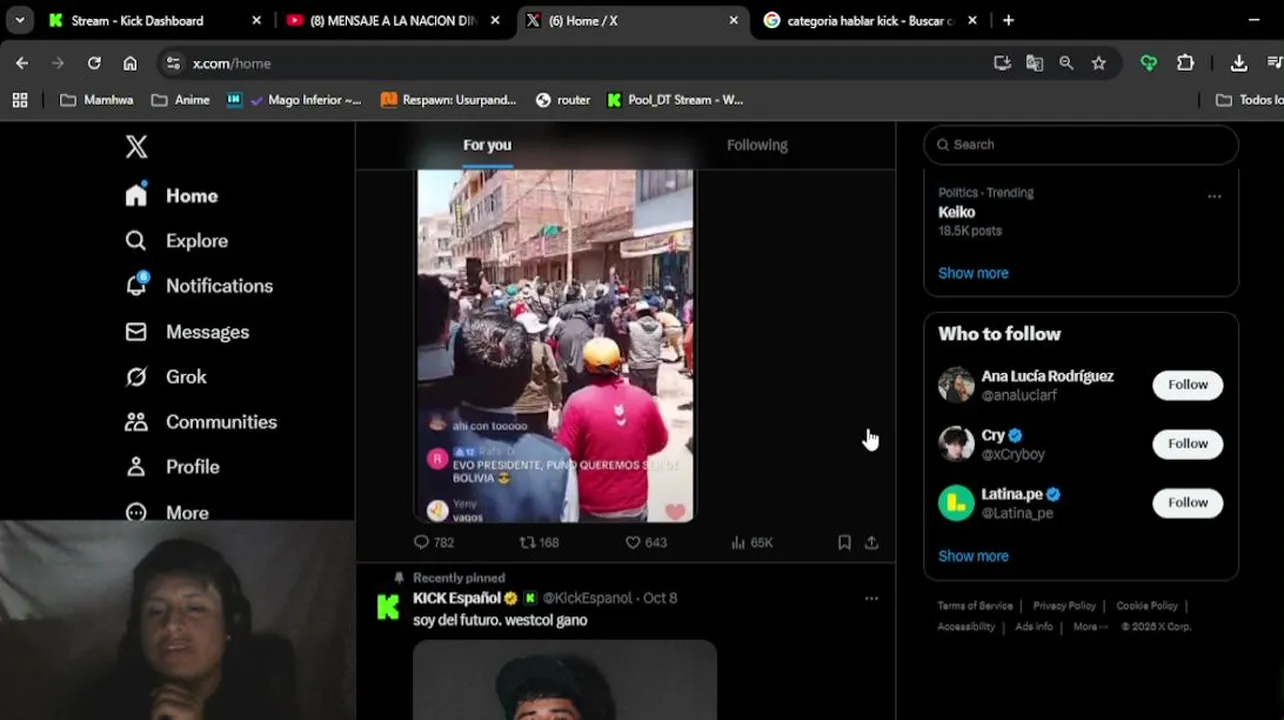Switch to categoria hablar kick Google tab
The height and width of the screenshot is (720, 1284).
click(870, 20)
